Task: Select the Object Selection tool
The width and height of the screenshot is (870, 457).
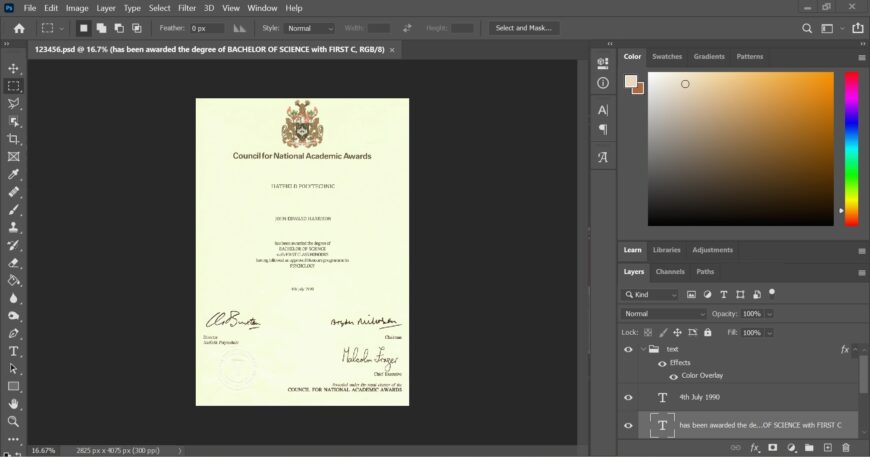Action: coord(13,121)
